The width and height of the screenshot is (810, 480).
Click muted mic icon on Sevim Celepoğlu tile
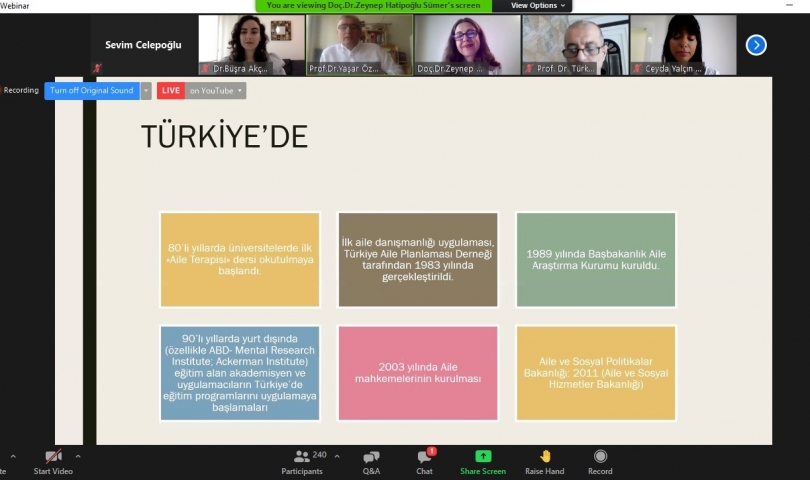pyautogui.click(x=97, y=68)
